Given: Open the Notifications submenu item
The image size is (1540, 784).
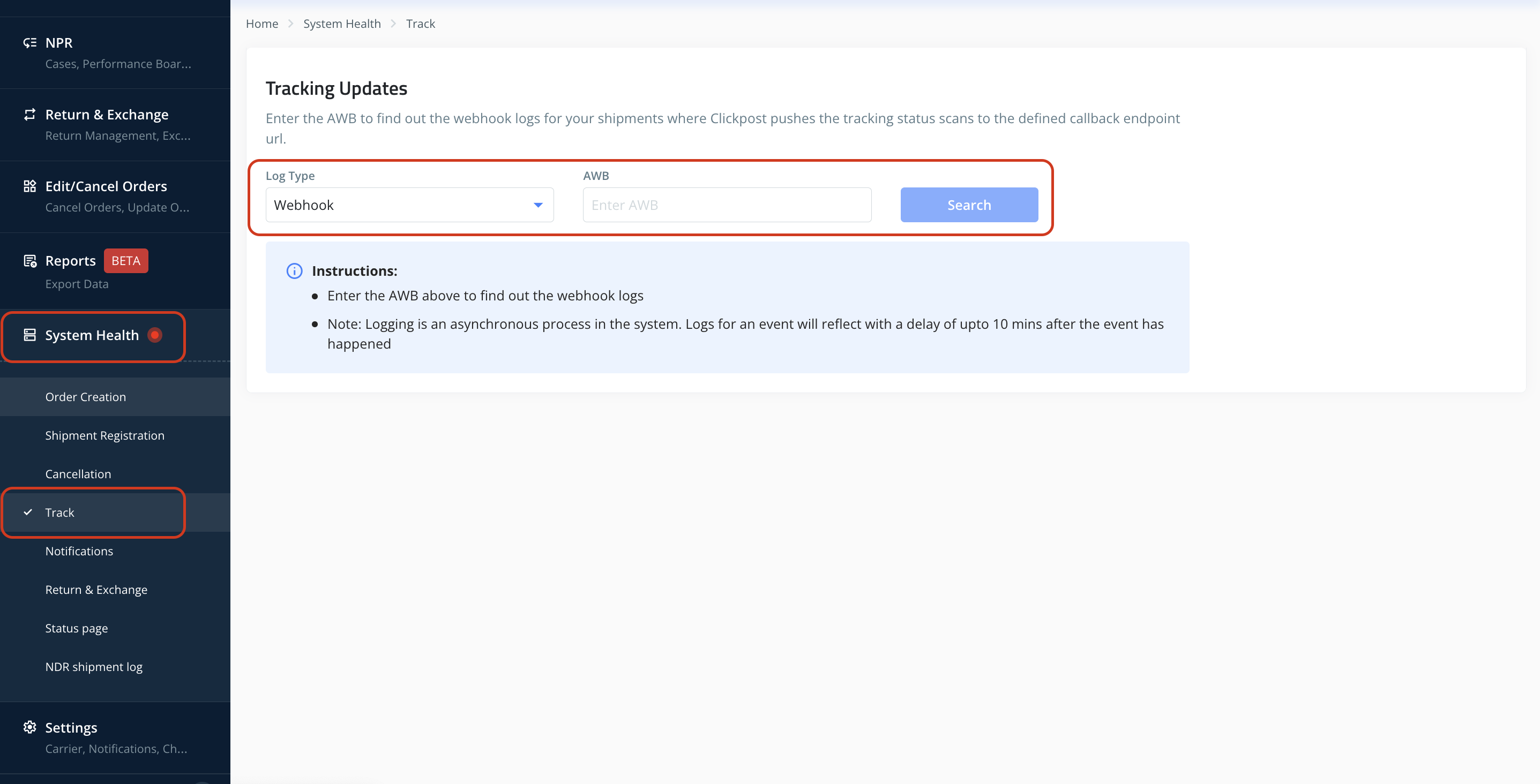Looking at the screenshot, I should [x=79, y=551].
